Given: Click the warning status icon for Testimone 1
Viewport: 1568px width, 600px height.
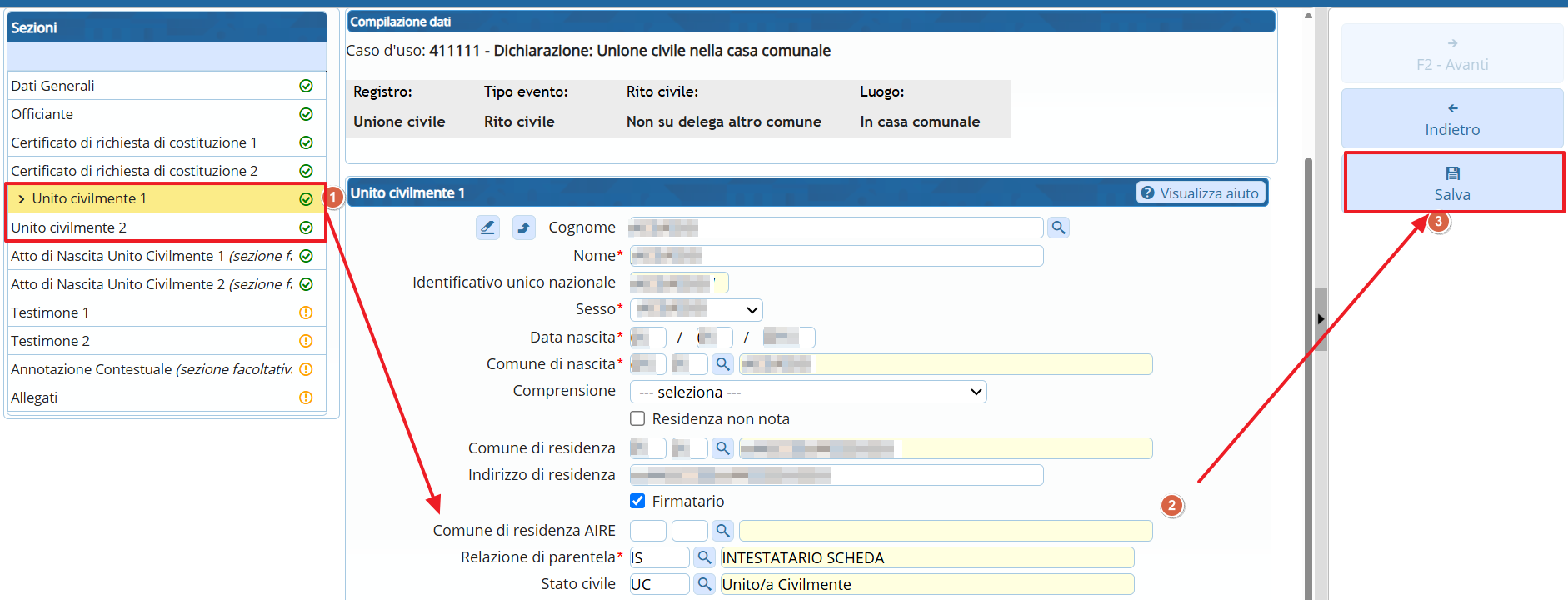Looking at the screenshot, I should tap(306, 312).
